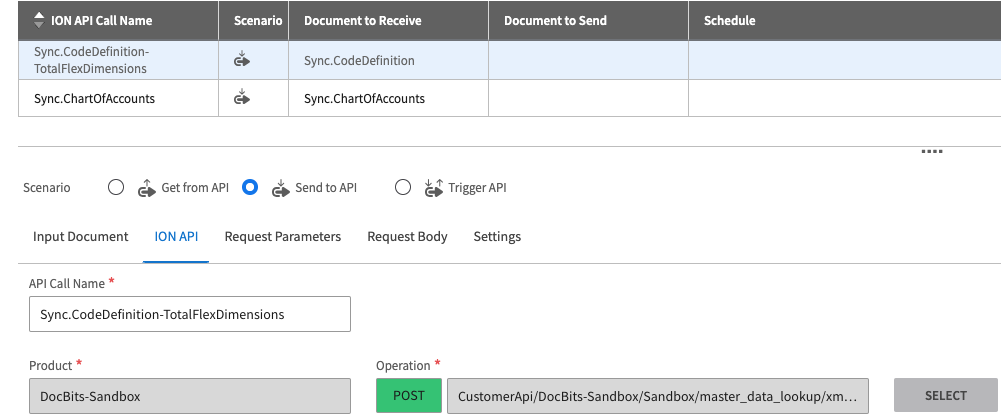Choose the Trigger API radio option
1001x417 pixels.
click(403, 187)
